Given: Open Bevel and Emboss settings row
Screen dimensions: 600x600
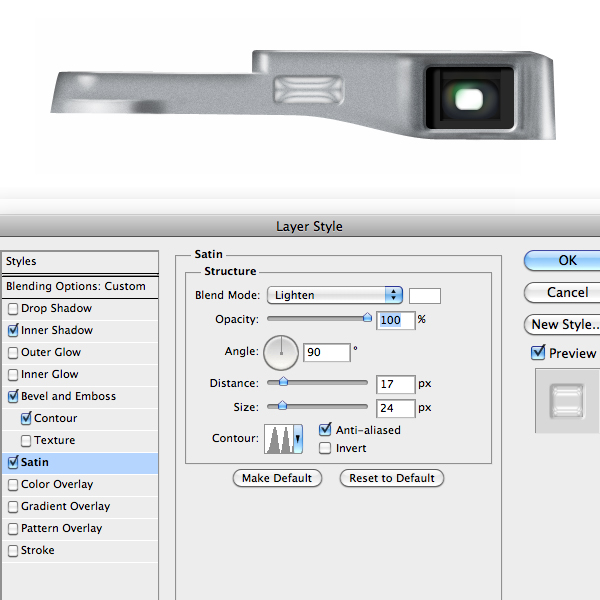Looking at the screenshot, I should pyautogui.click(x=80, y=396).
